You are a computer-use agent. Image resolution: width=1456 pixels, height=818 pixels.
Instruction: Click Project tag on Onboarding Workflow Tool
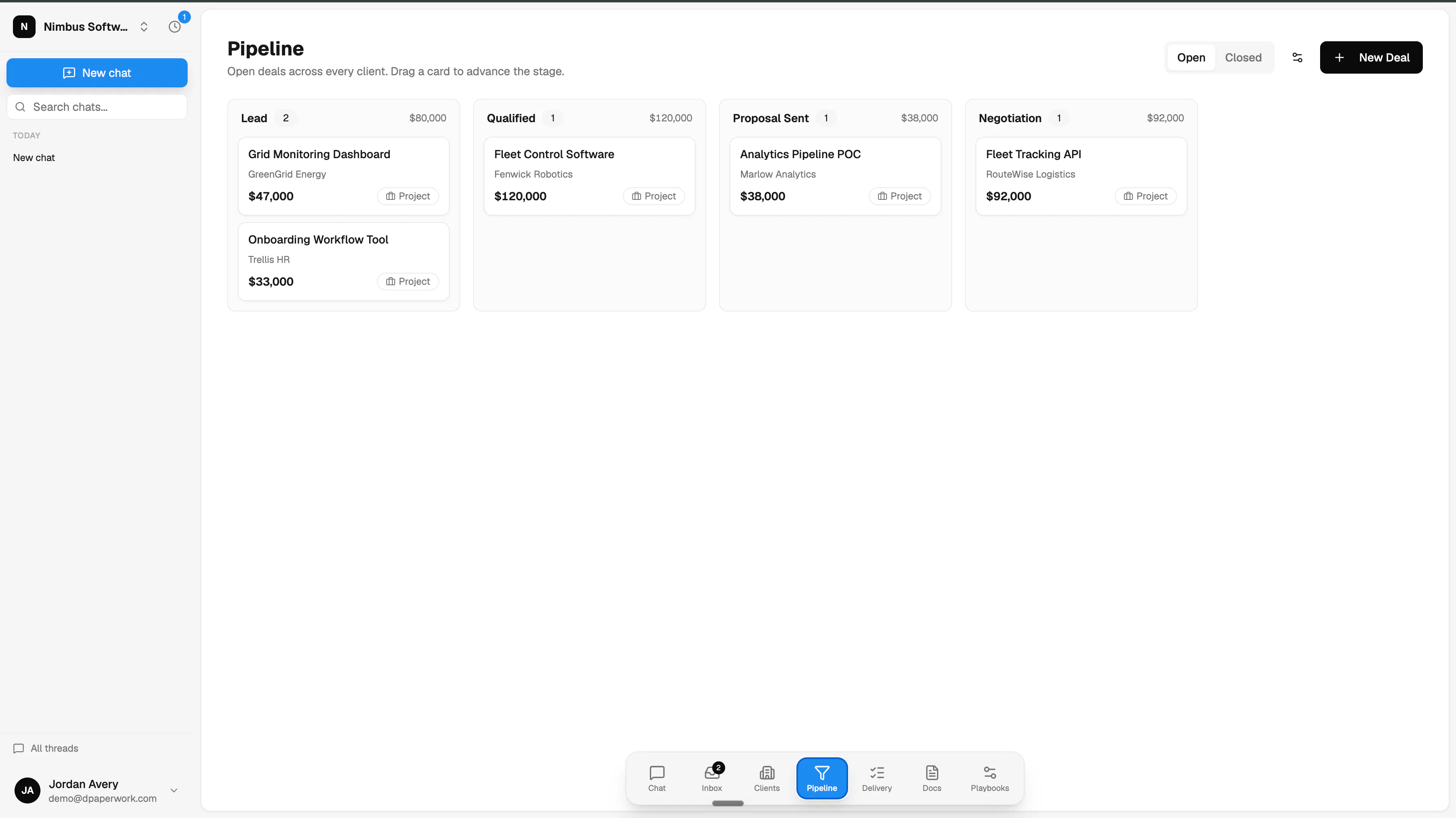[408, 282]
